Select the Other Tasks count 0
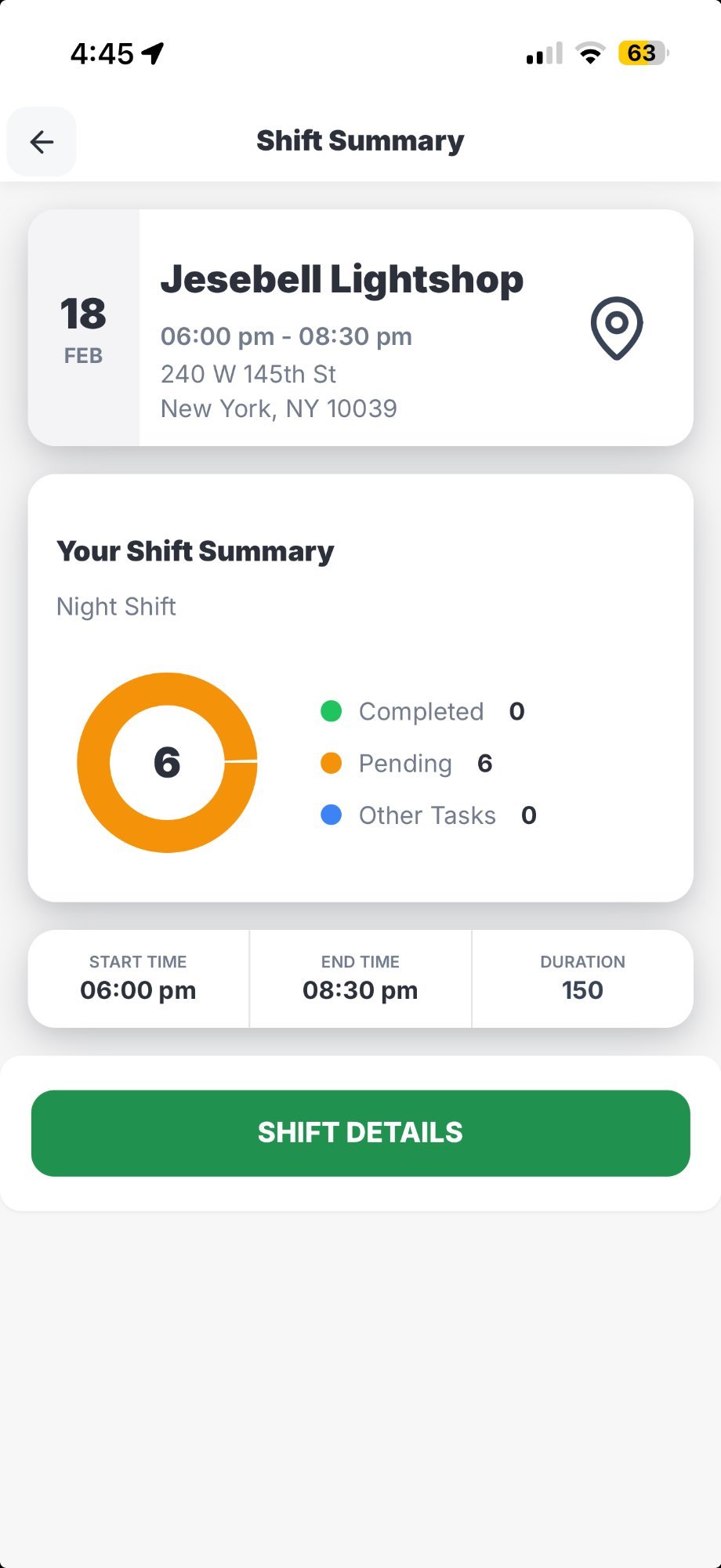Image resolution: width=721 pixels, height=1568 pixels. [x=529, y=815]
